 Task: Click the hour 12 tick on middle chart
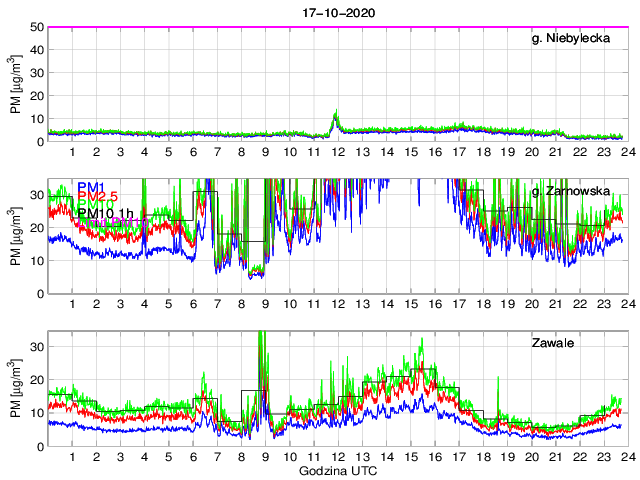click(x=338, y=304)
